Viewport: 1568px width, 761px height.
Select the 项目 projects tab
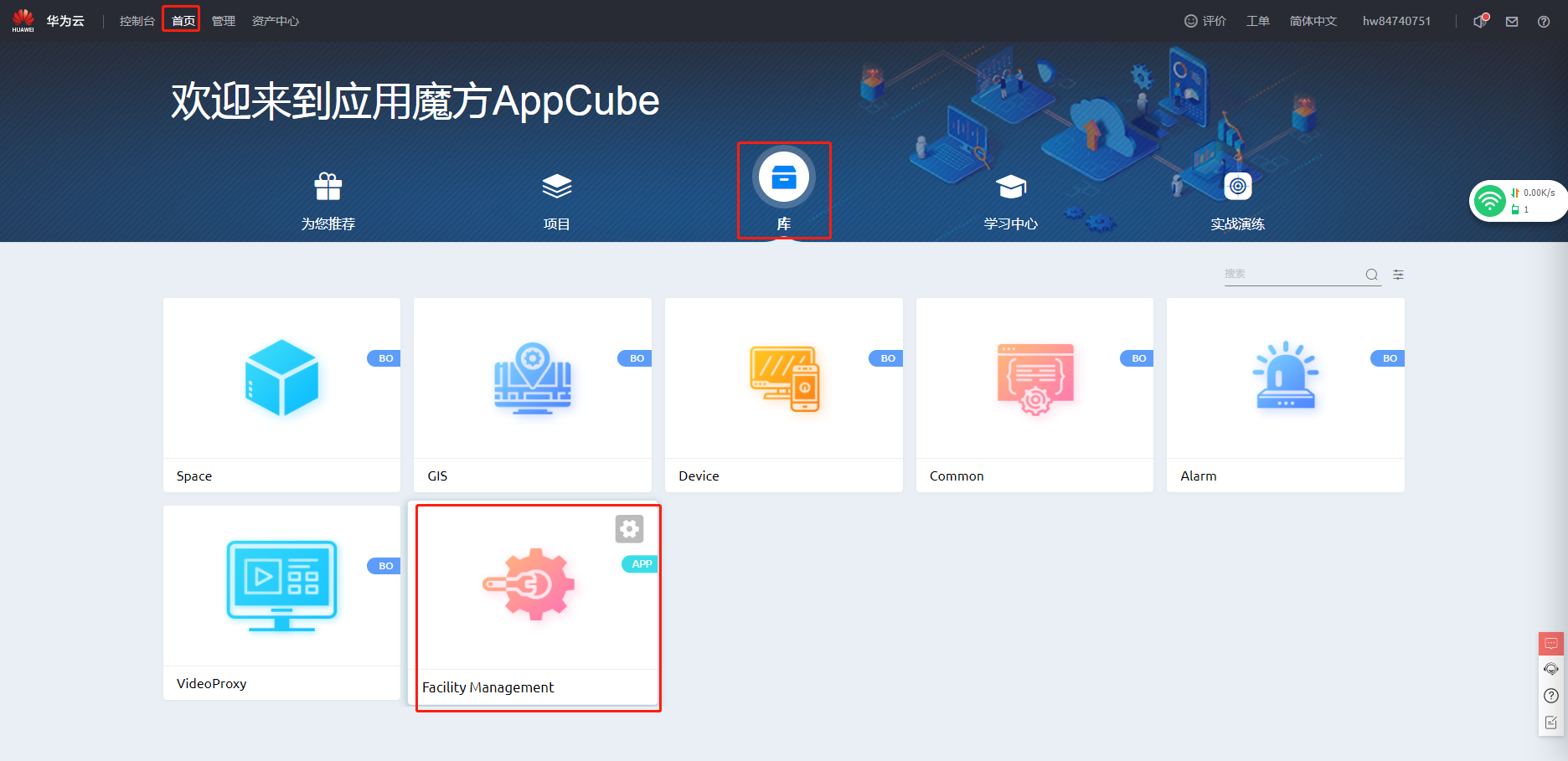click(557, 201)
